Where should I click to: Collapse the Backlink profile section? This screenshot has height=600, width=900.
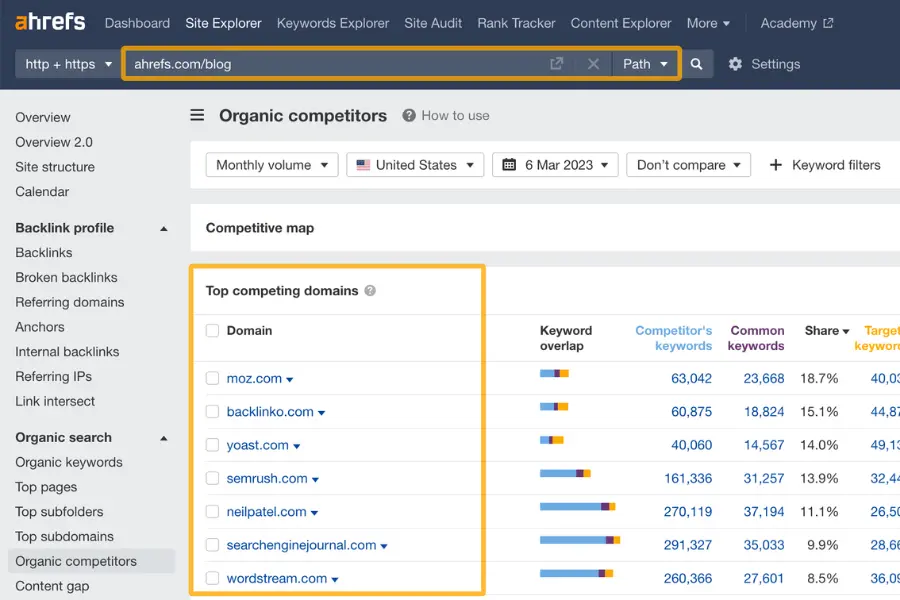[x=163, y=227]
